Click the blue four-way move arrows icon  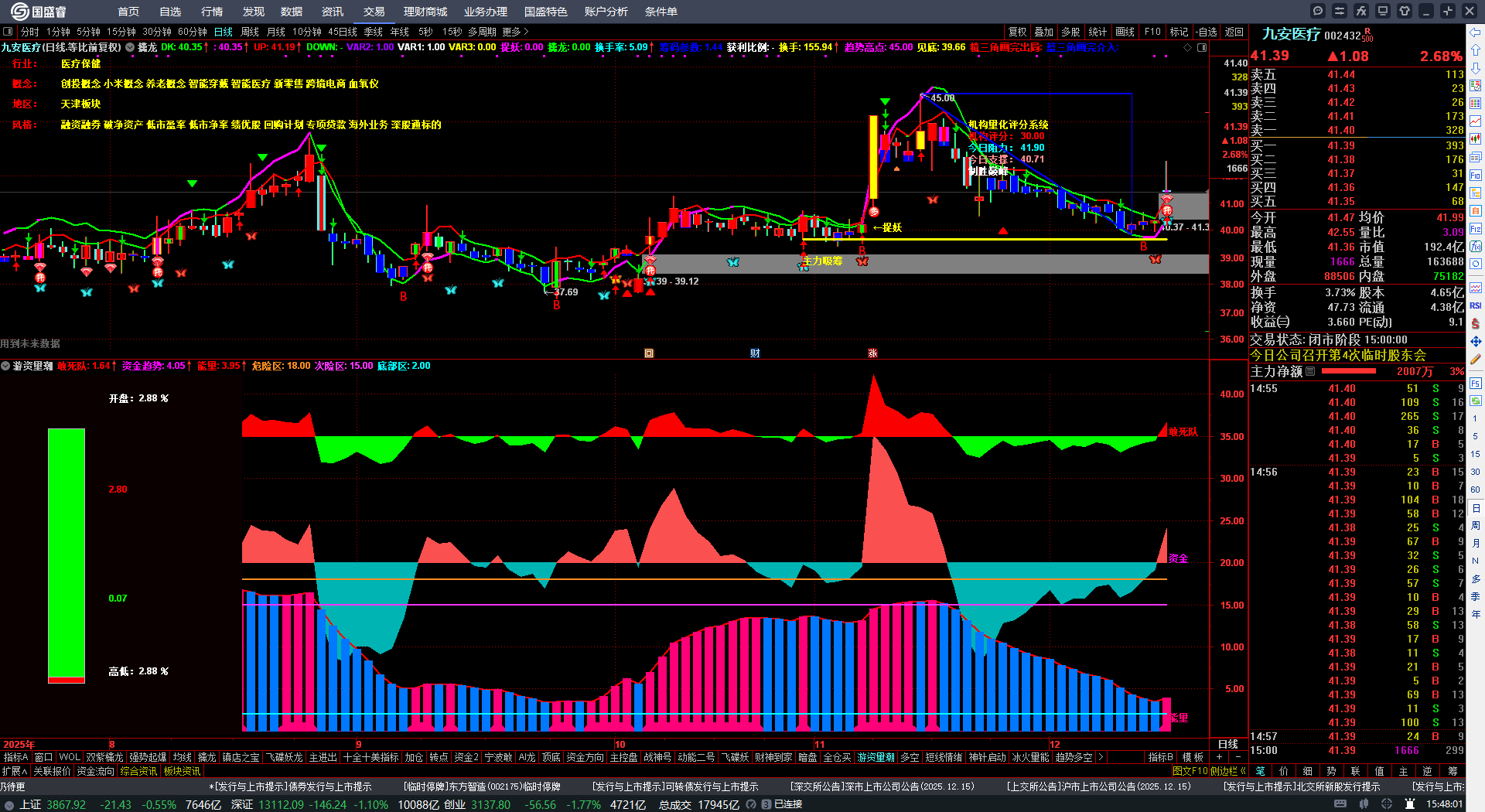point(1476,341)
